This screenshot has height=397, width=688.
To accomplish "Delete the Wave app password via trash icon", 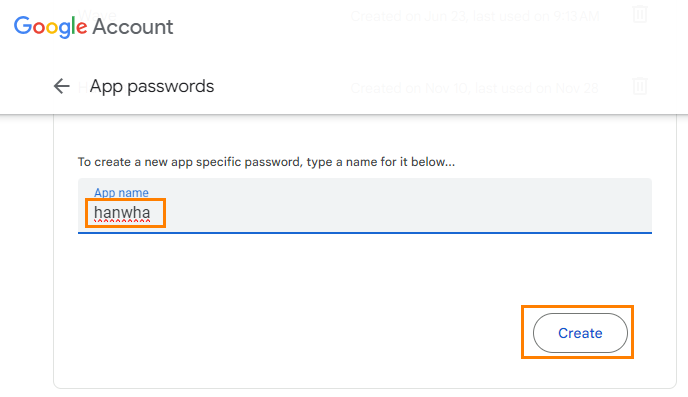I will point(640,14).
